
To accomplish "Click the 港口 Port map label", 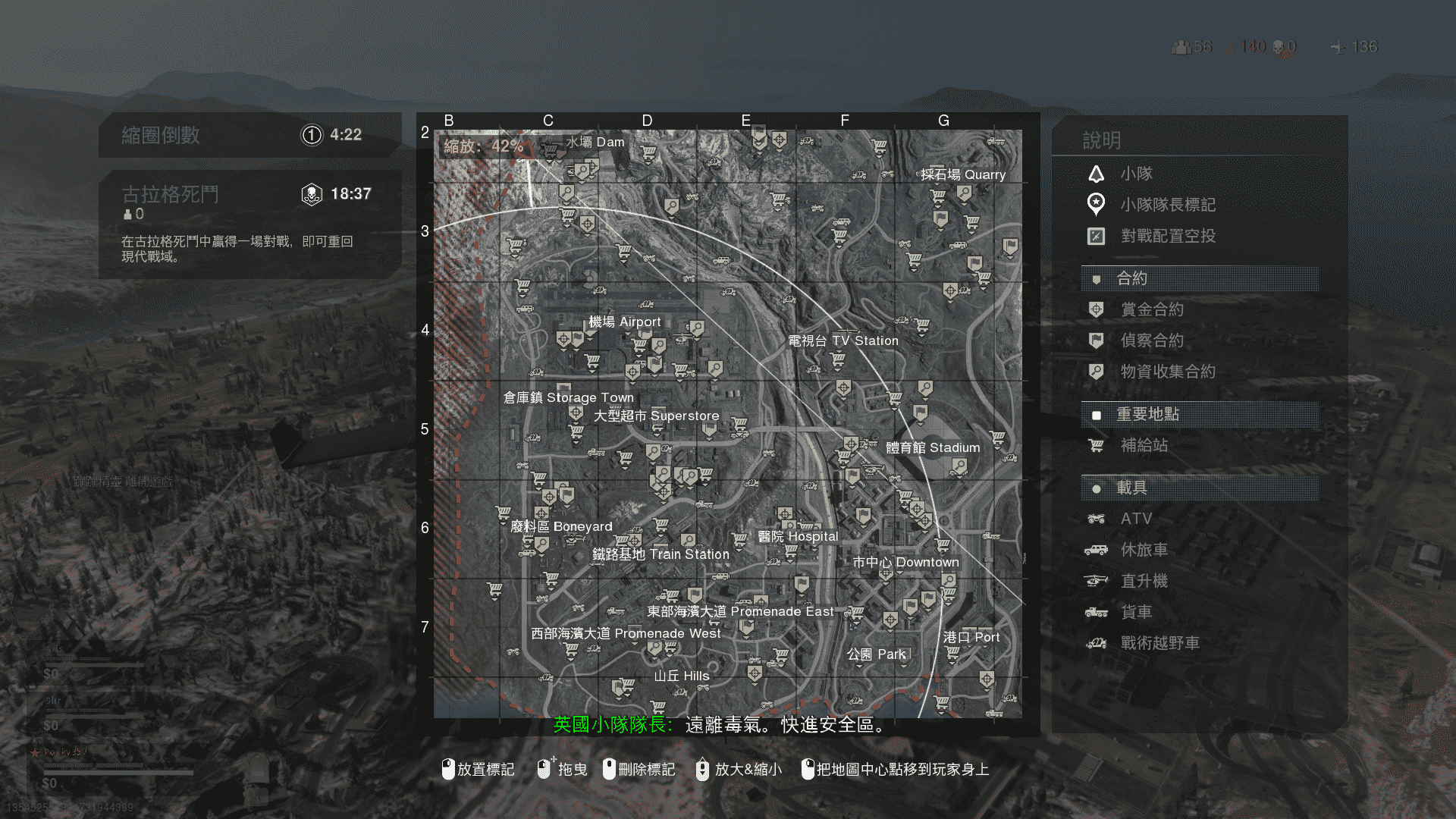I will click(x=971, y=638).
